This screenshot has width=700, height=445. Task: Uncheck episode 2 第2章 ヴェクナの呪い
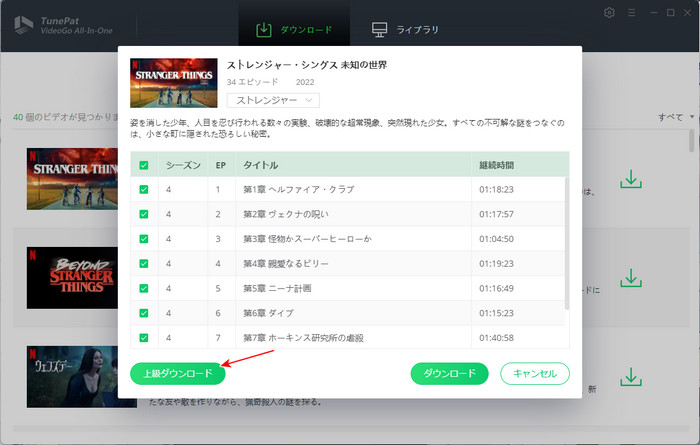(144, 214)
